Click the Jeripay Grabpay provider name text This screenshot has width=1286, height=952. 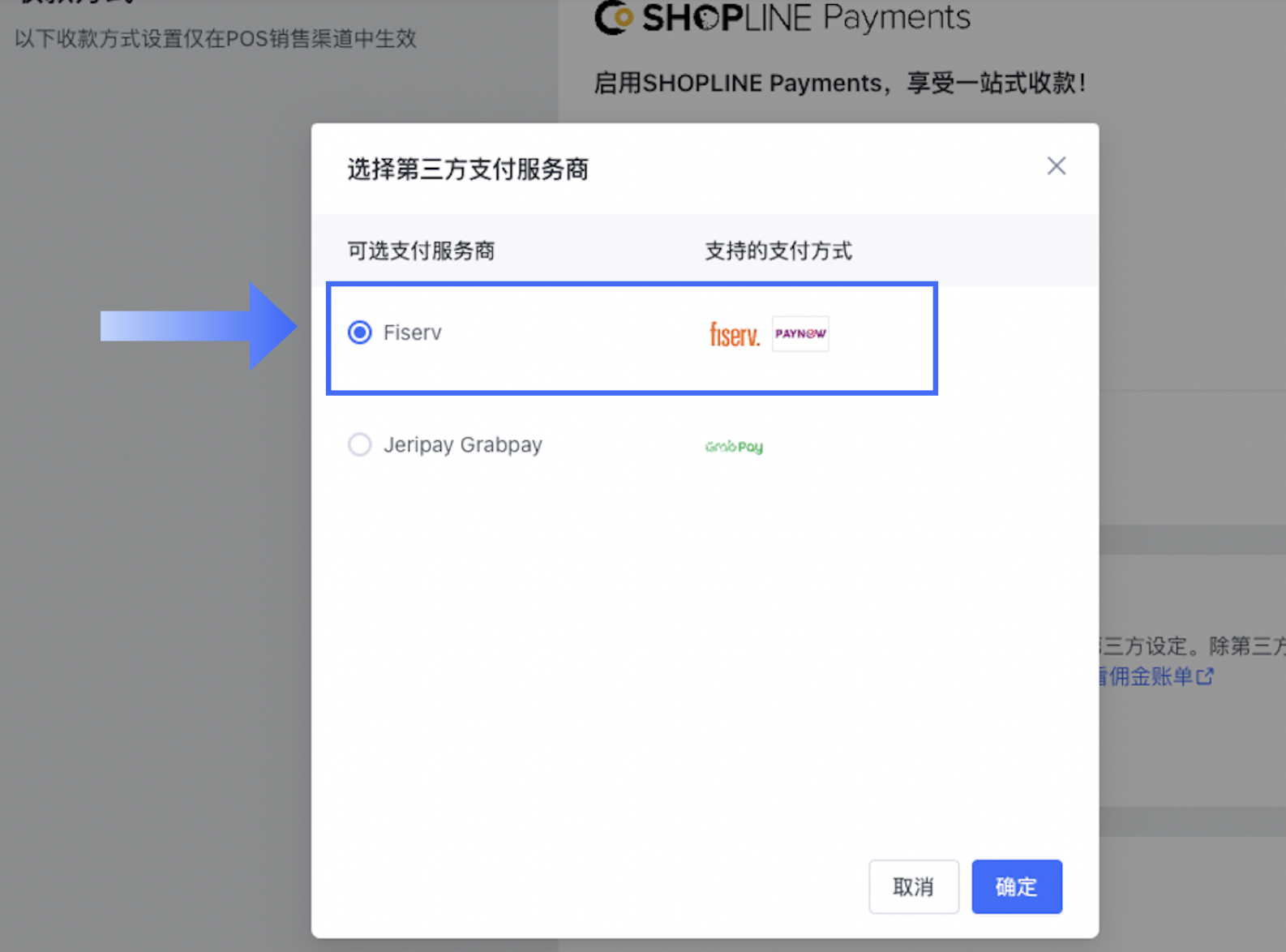click(x=463, y=445)
